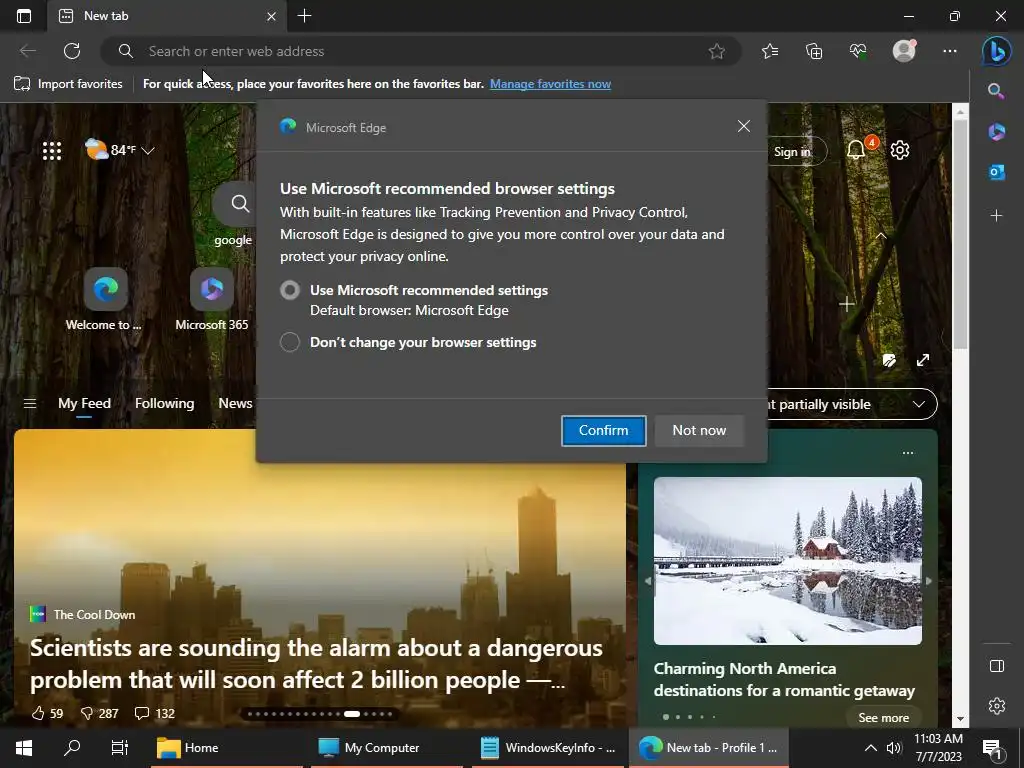Add a new quick link plus

tap(846, 304)
